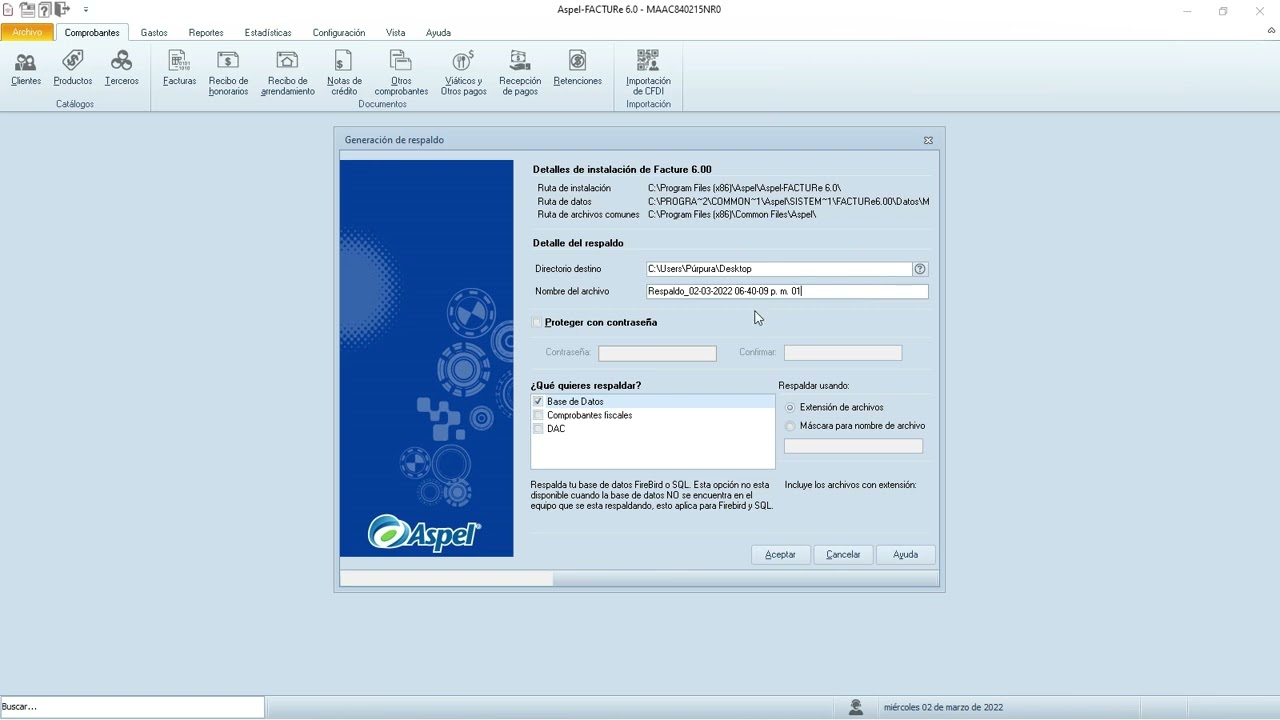Click the date in the status bar
This screenshot has height=720, width=1280.
pos(943,707)
